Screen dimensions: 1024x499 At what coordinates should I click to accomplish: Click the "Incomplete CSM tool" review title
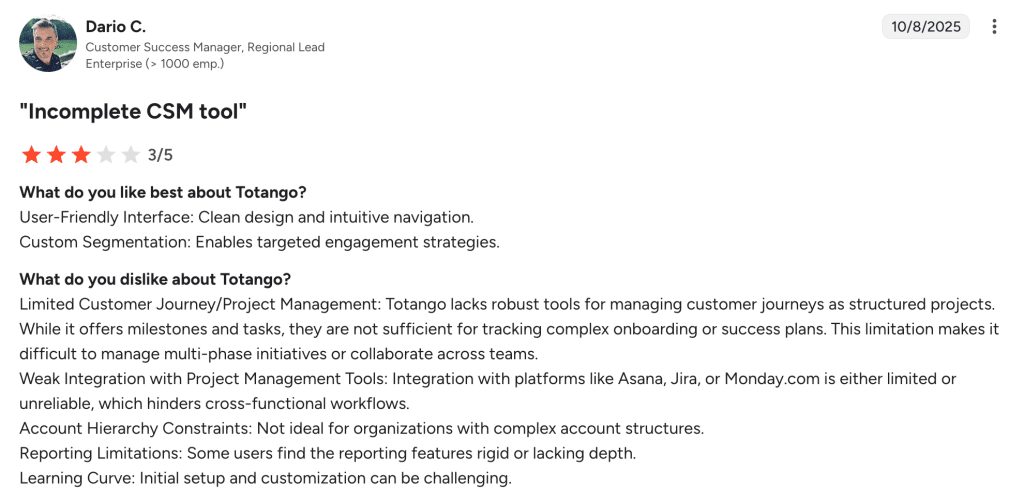pos(133,112)
